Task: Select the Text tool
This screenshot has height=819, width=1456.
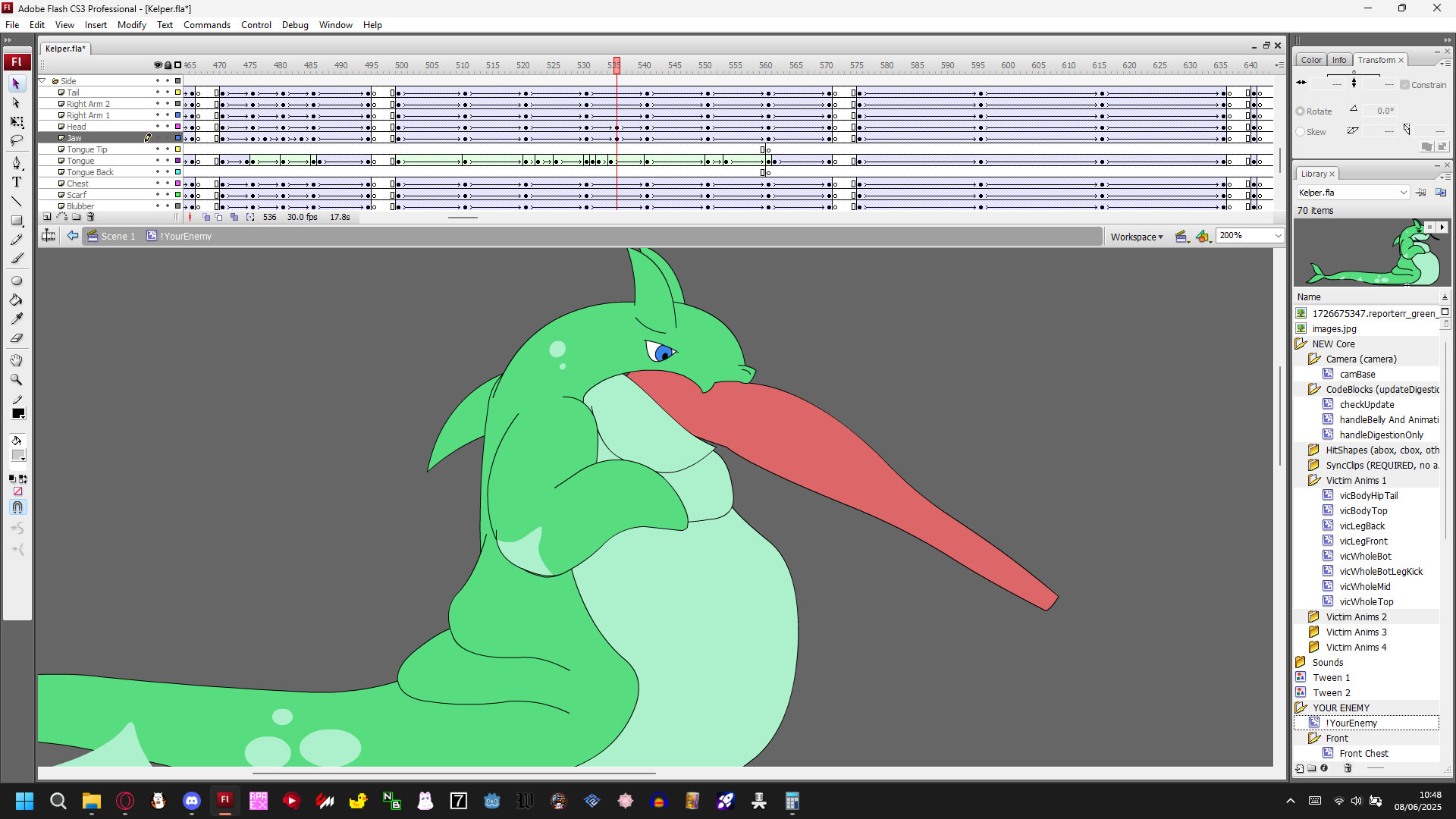Action: click(x=16, y=182)
